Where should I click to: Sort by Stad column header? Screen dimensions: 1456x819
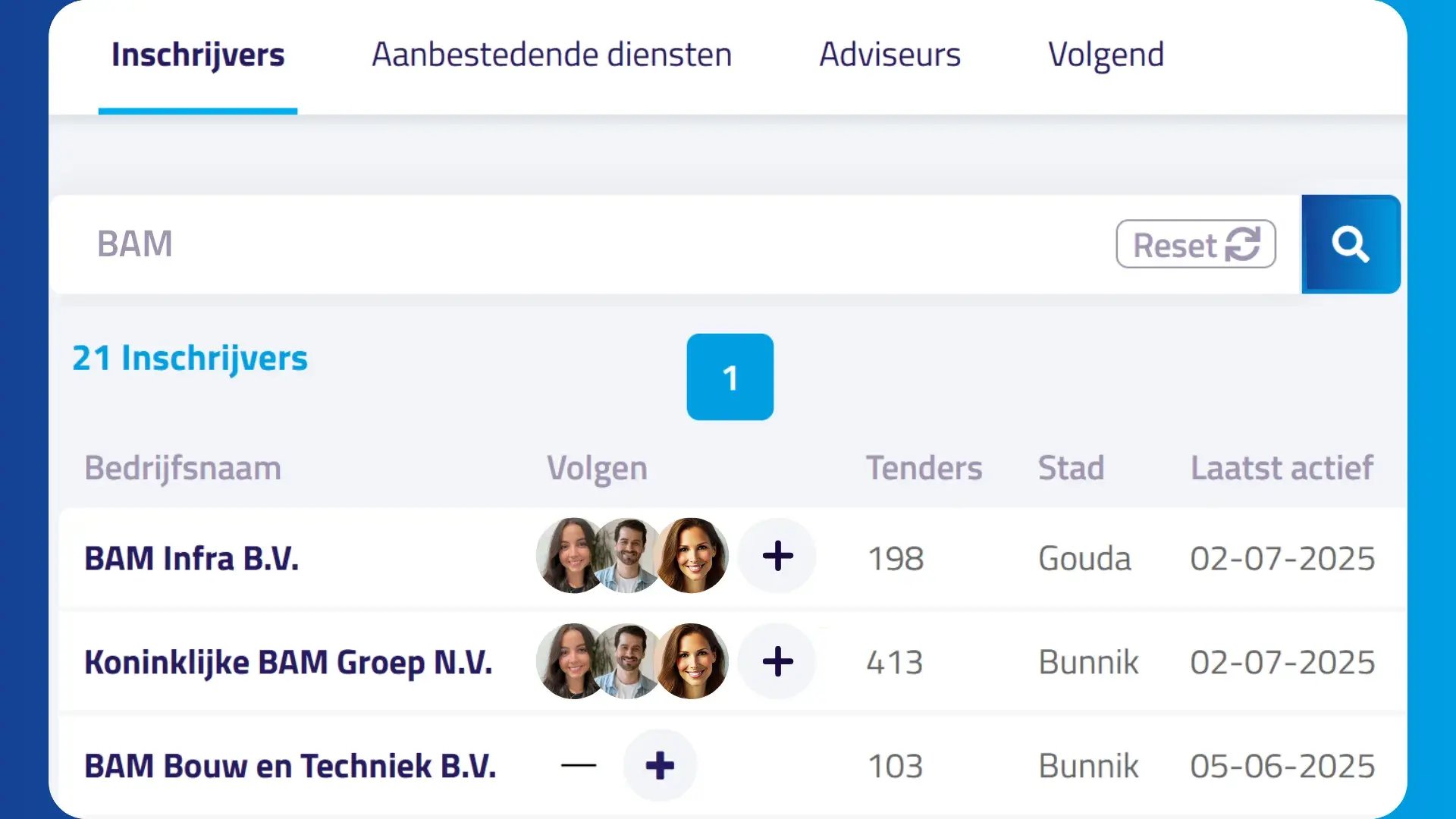(1071, 468)
